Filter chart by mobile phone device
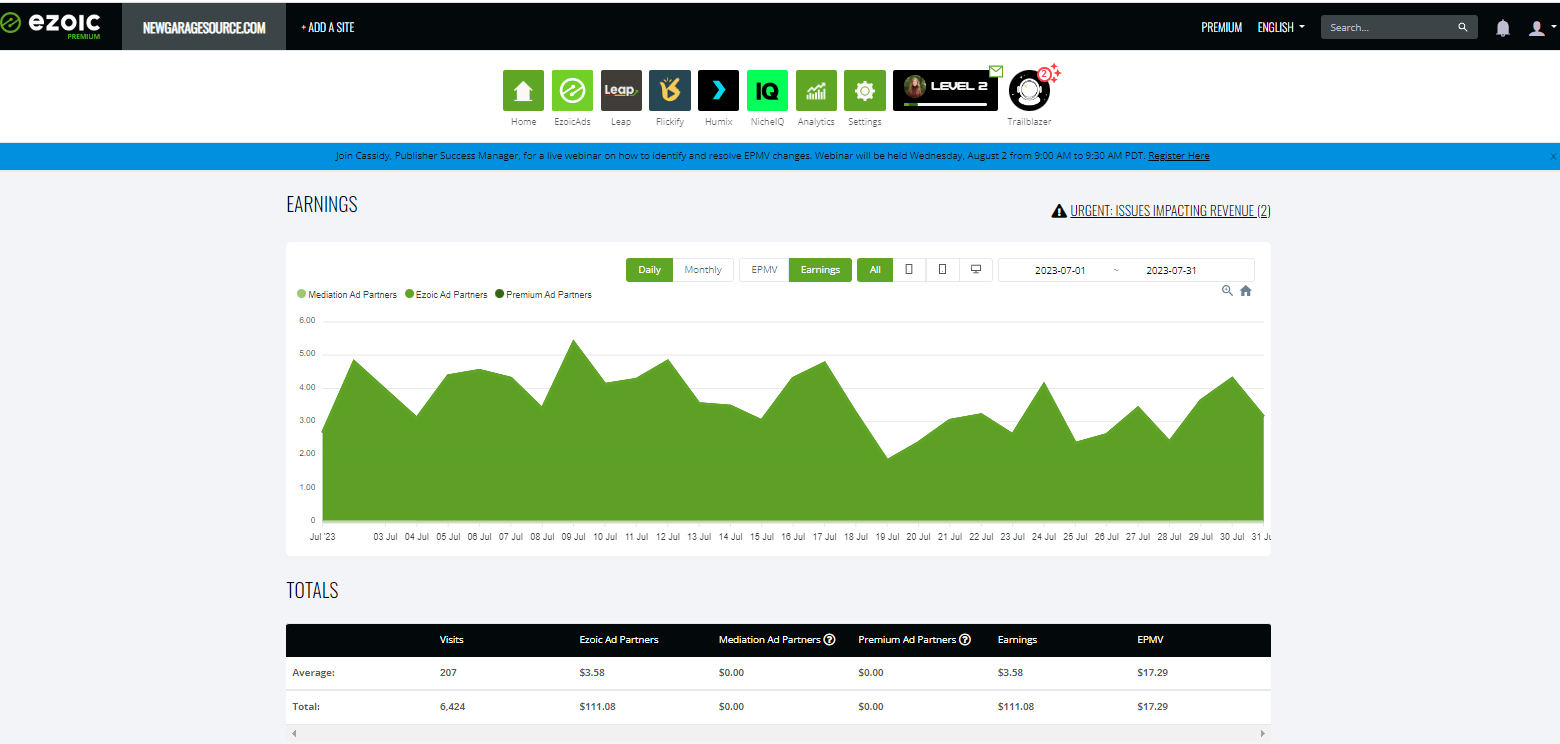 (x=909, y=270)
